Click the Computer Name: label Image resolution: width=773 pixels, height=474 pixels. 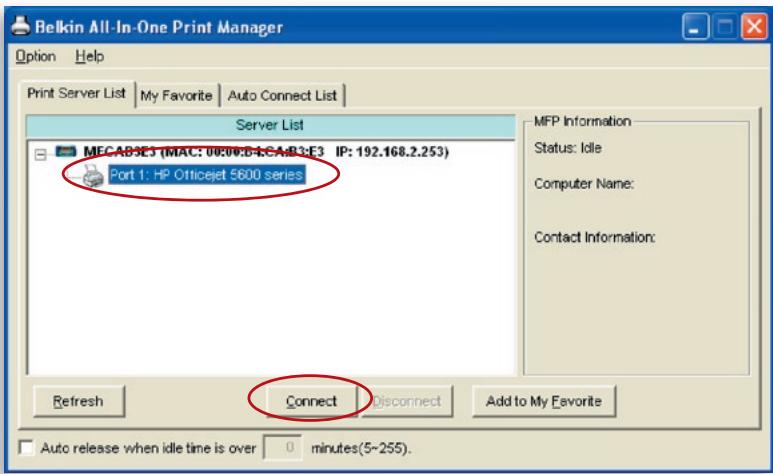point(584,183)
